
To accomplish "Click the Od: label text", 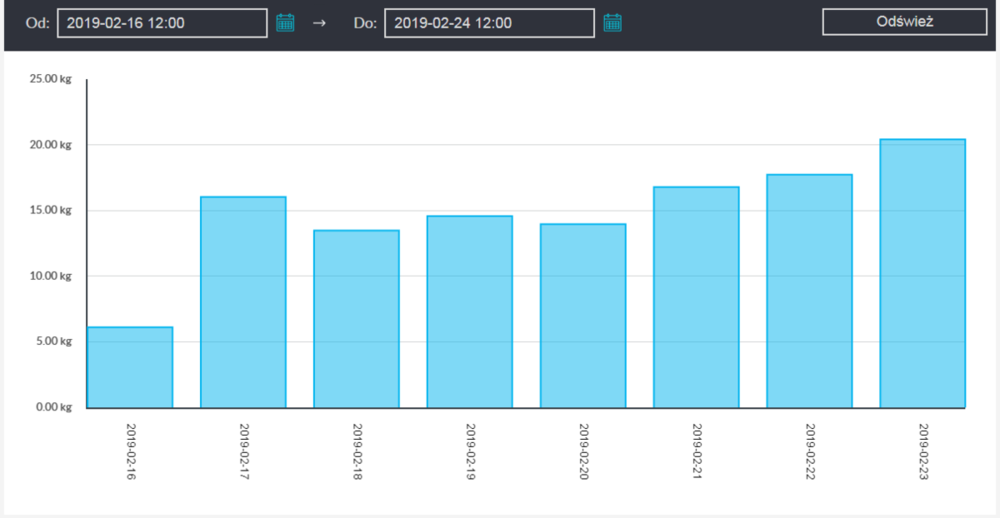I will [37, 24].
